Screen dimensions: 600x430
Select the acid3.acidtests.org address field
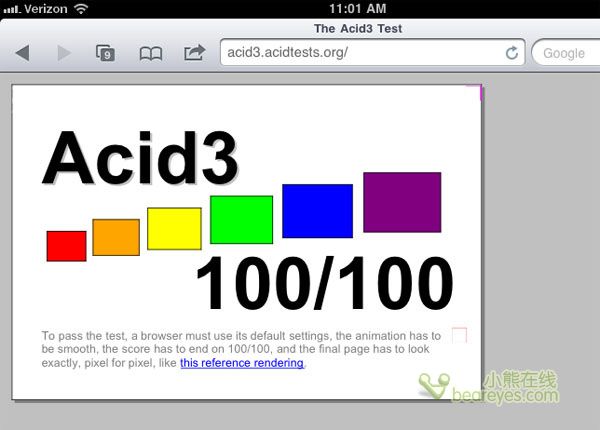coord(372,52)
